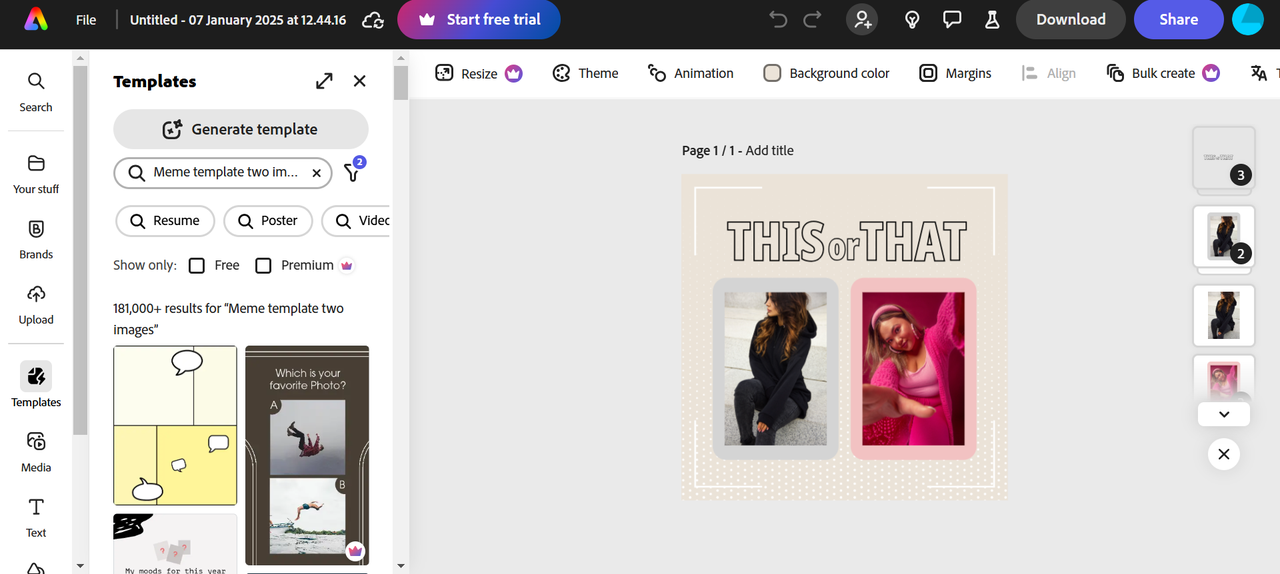Open the beaker experiments icon
The image size is (1280, 574).
(992, 19)
